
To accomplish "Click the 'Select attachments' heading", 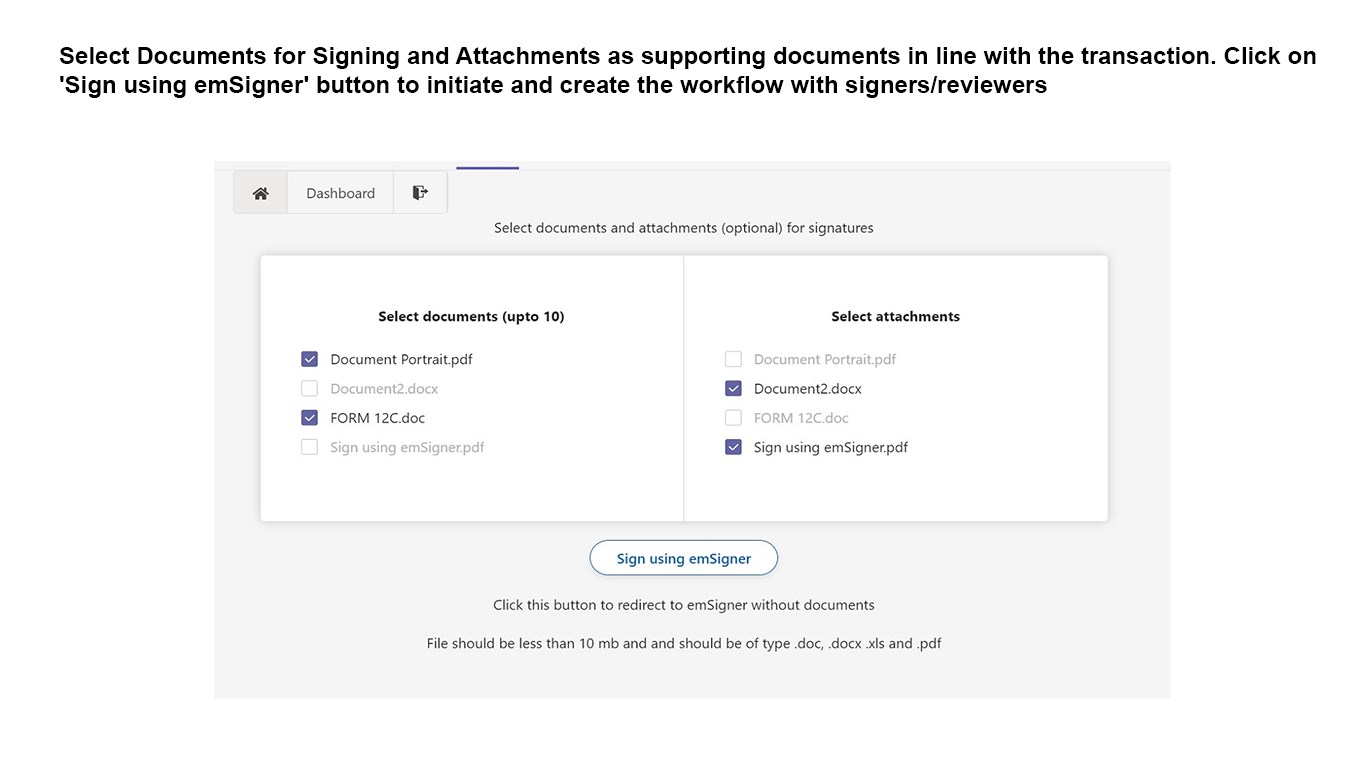I will 895,317.
